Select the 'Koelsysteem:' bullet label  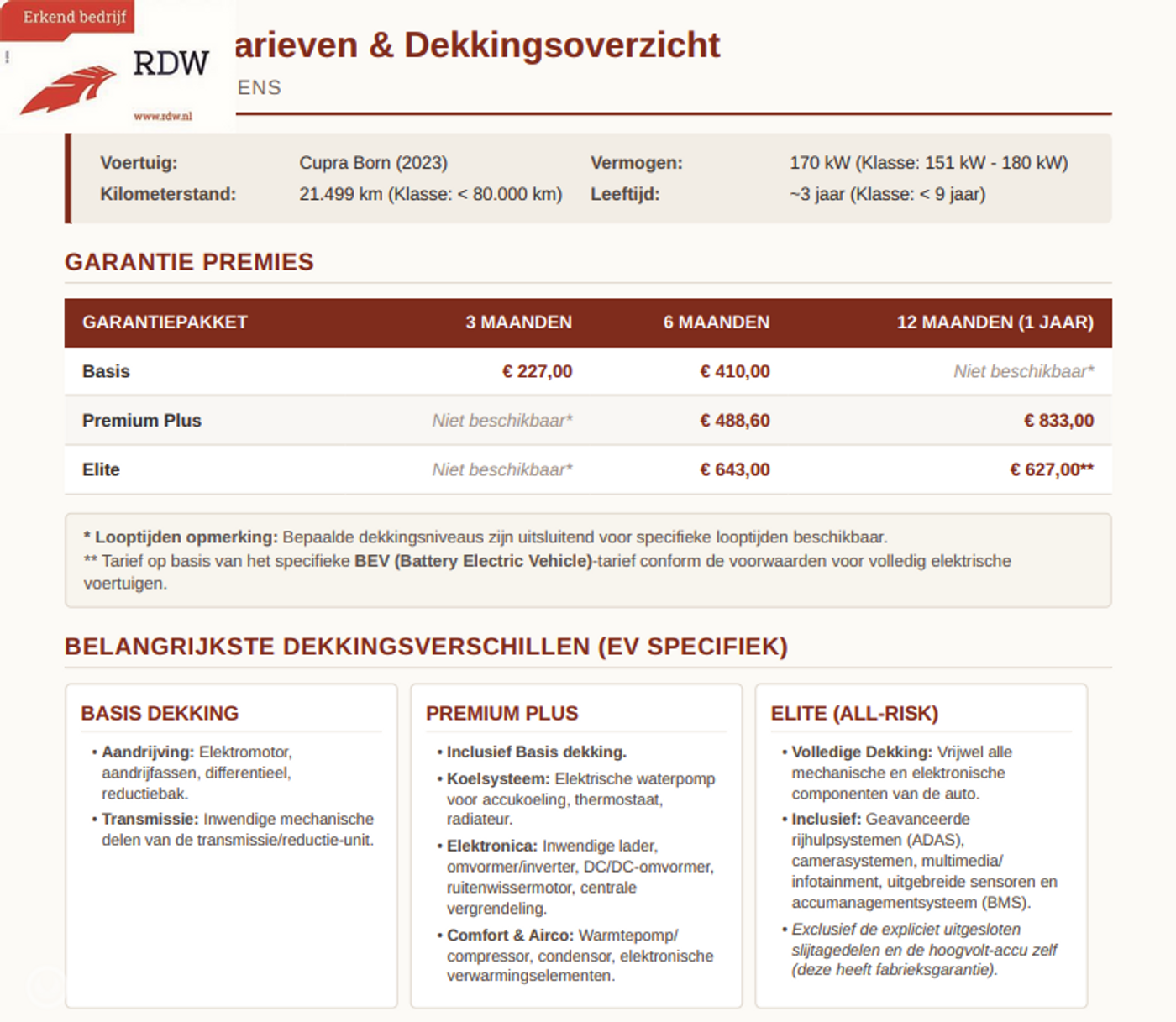[x=498, y=778]
